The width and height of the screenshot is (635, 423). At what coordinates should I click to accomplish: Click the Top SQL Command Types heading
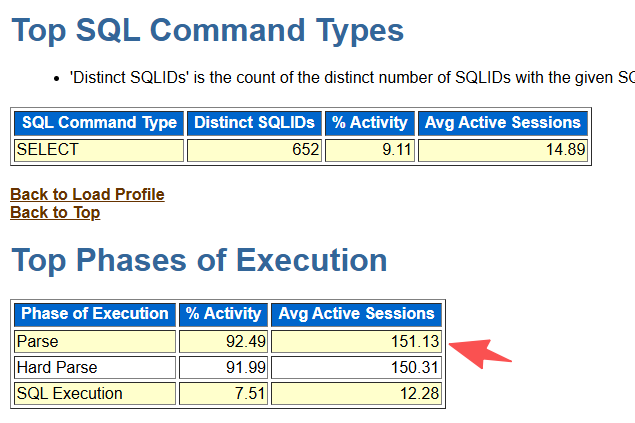click(x=208, y=31)
